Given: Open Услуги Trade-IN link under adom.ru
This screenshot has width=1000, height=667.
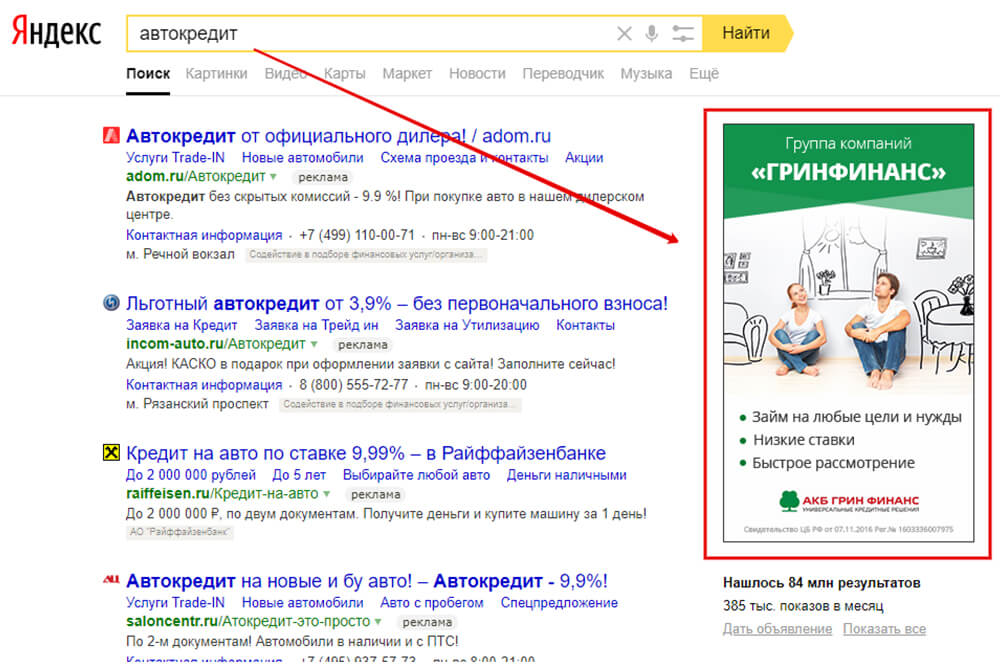Looking at the screenshot, I should point(175,158).
